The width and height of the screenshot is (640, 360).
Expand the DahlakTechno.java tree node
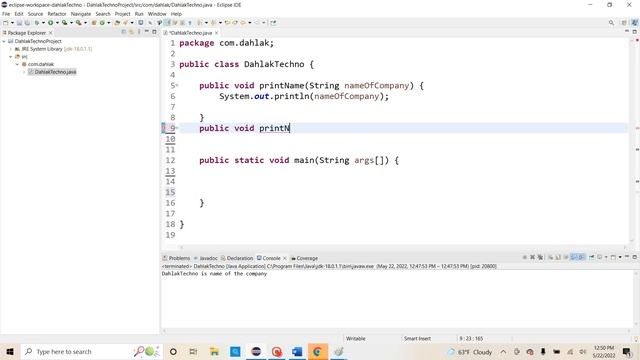[24, 72]
